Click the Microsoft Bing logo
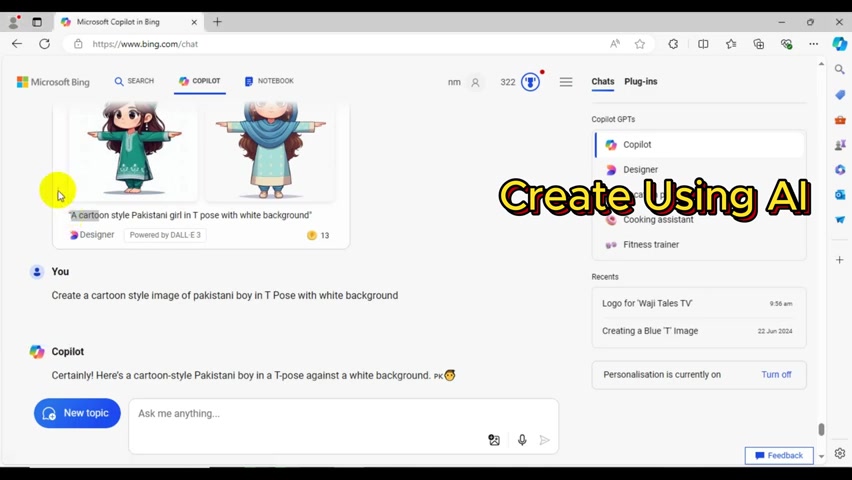Image resolution: width=852 pixels, height=480 pixels. [53, 82]
